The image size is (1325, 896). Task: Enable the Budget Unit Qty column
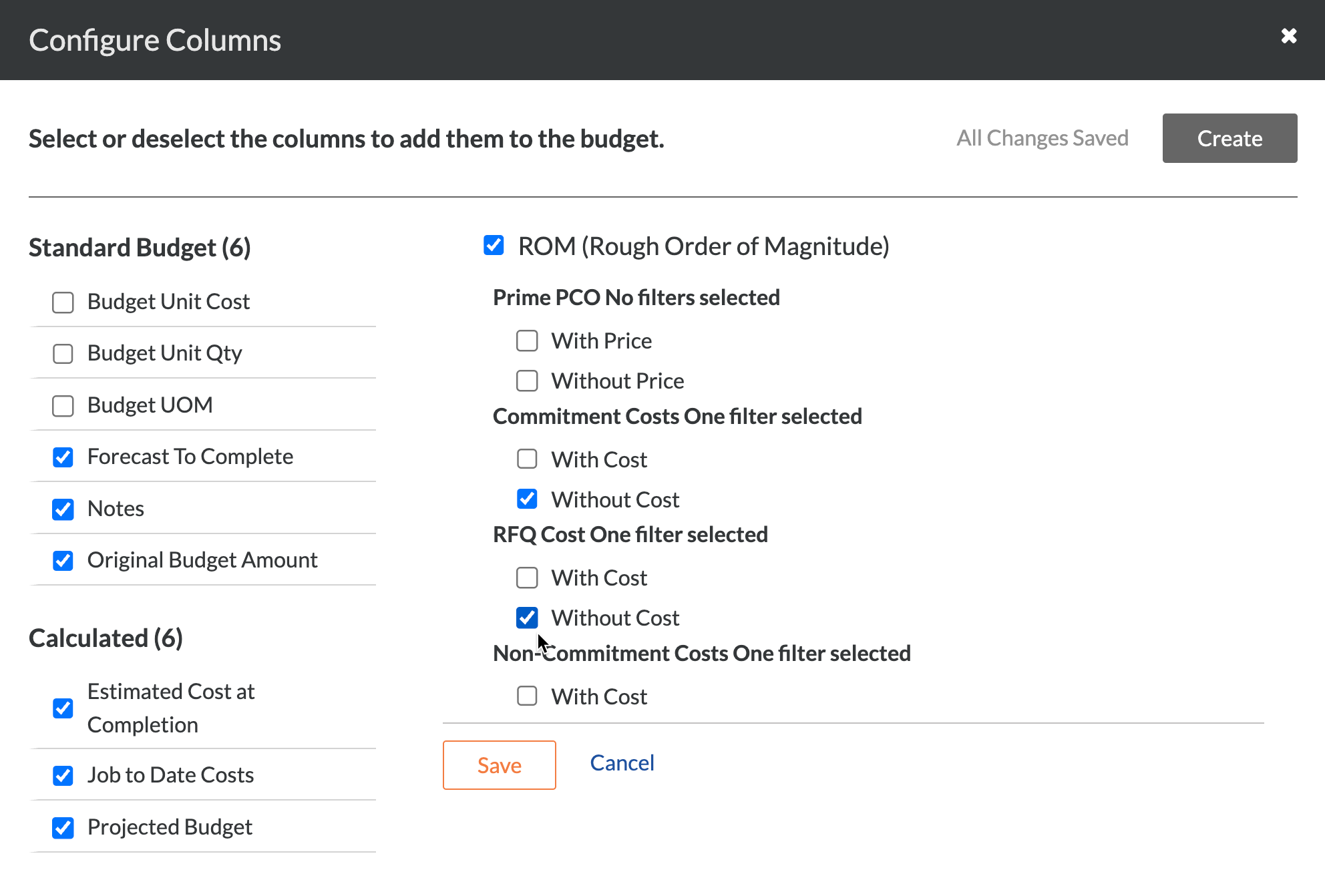click(x=63, y=353)
